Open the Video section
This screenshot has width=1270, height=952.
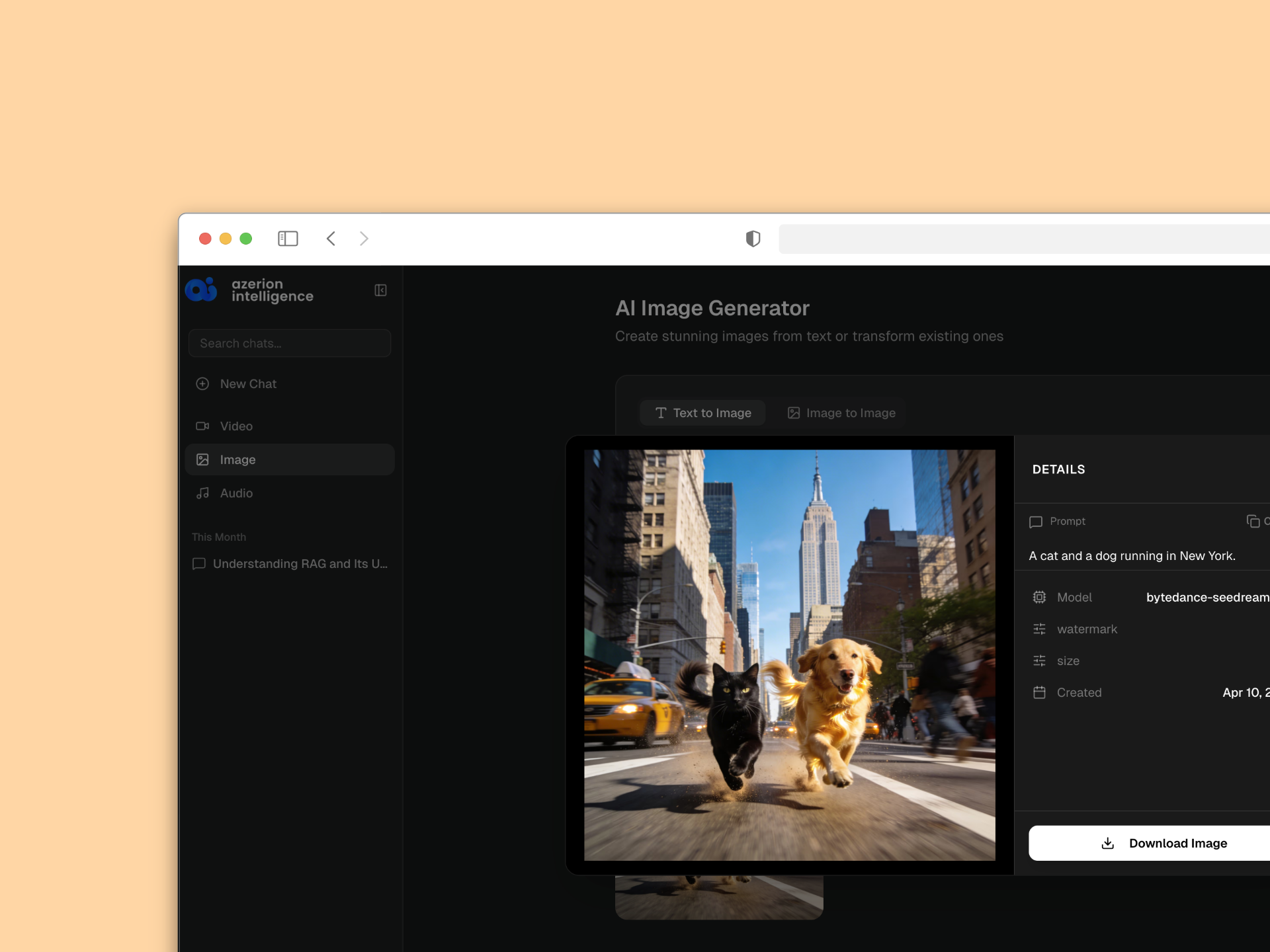[x=236, y=426]
